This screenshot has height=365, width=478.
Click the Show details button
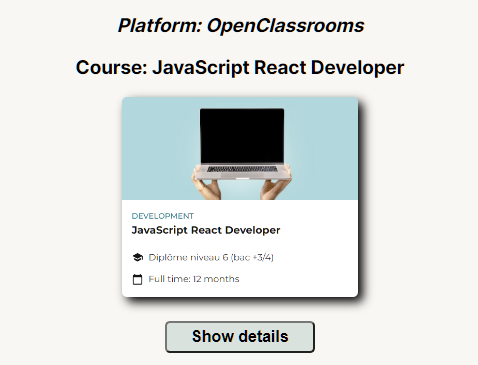pyautogui.click(x=240, y=337)
